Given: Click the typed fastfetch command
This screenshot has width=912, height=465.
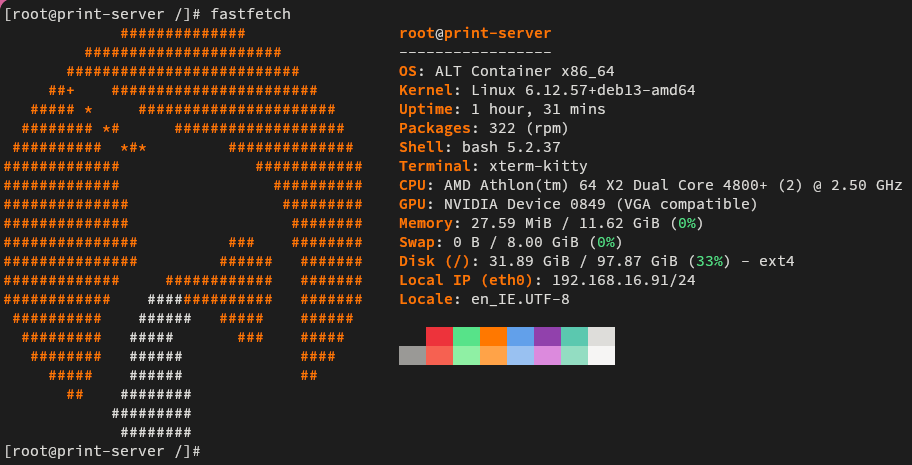Looking at the screenshot, I should (x=251, y=15).
